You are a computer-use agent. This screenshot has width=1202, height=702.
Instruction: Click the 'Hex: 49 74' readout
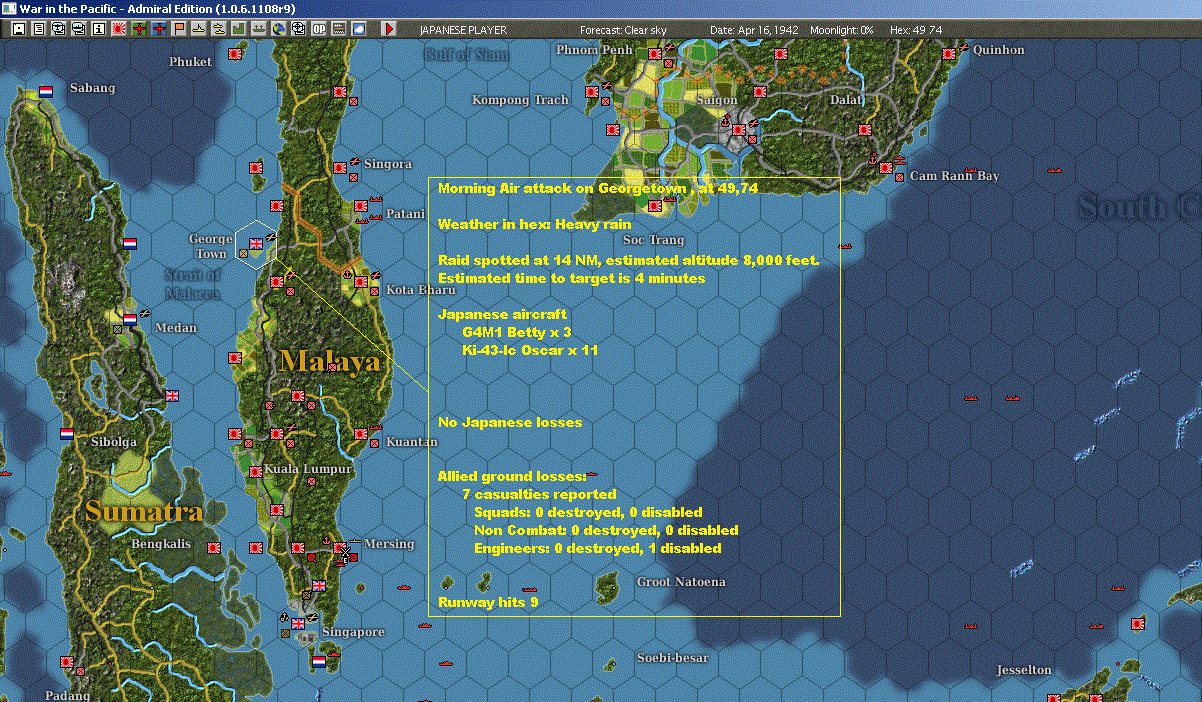click(x=916, y=30)
